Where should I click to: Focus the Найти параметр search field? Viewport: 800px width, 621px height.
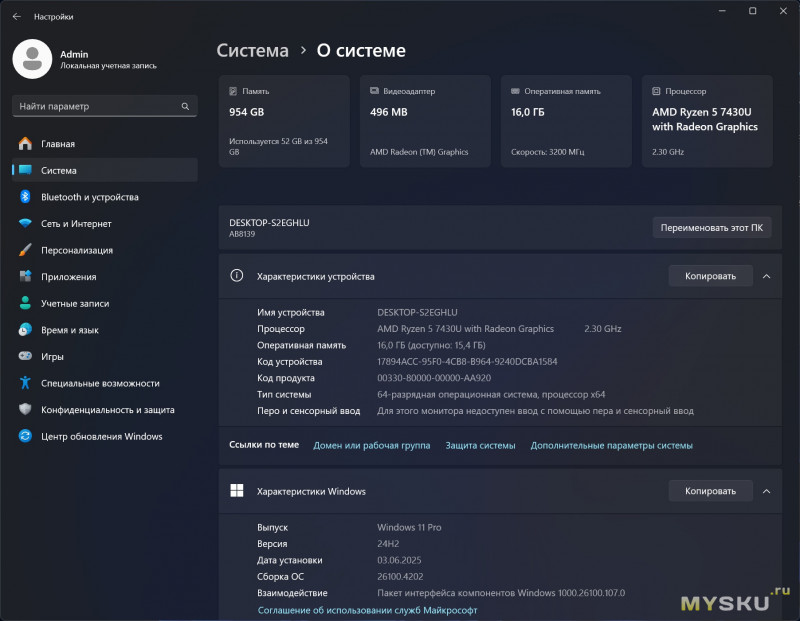[x=105, y=106]
